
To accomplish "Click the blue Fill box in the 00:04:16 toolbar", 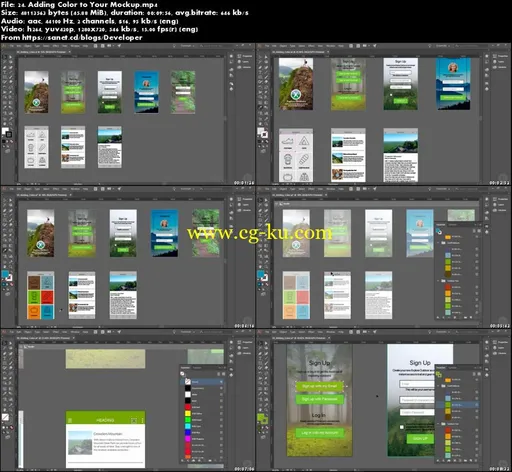I will click(5, 274).
